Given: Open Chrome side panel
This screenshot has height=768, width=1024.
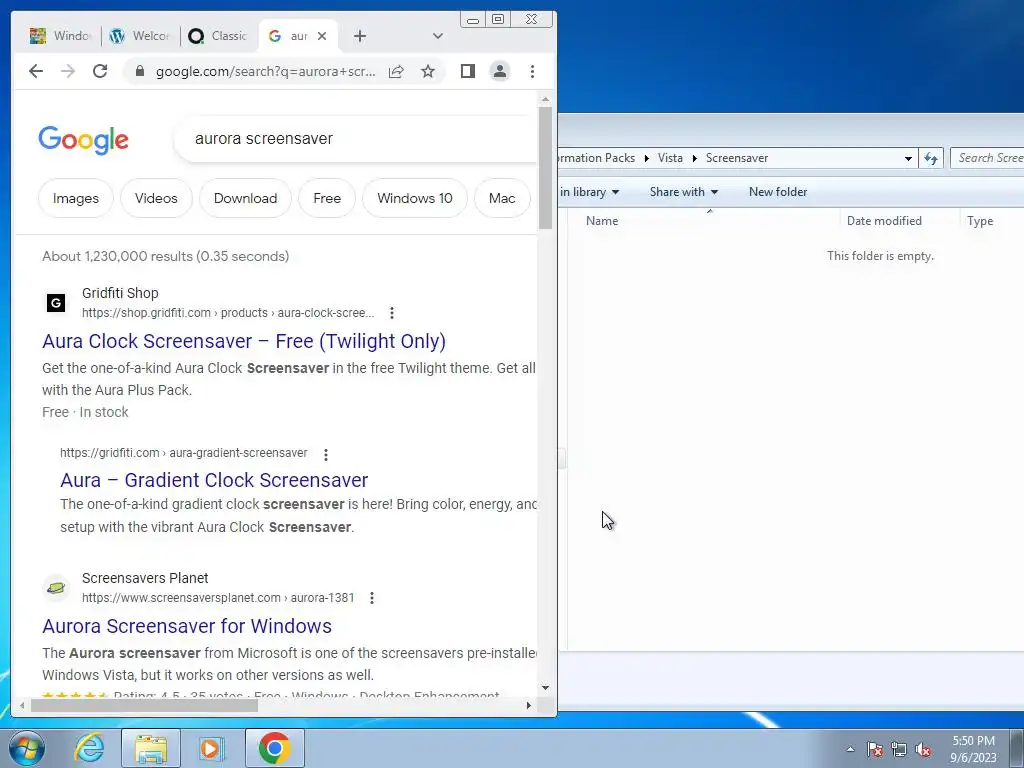Looking at the screenshot, I should 468,71.
